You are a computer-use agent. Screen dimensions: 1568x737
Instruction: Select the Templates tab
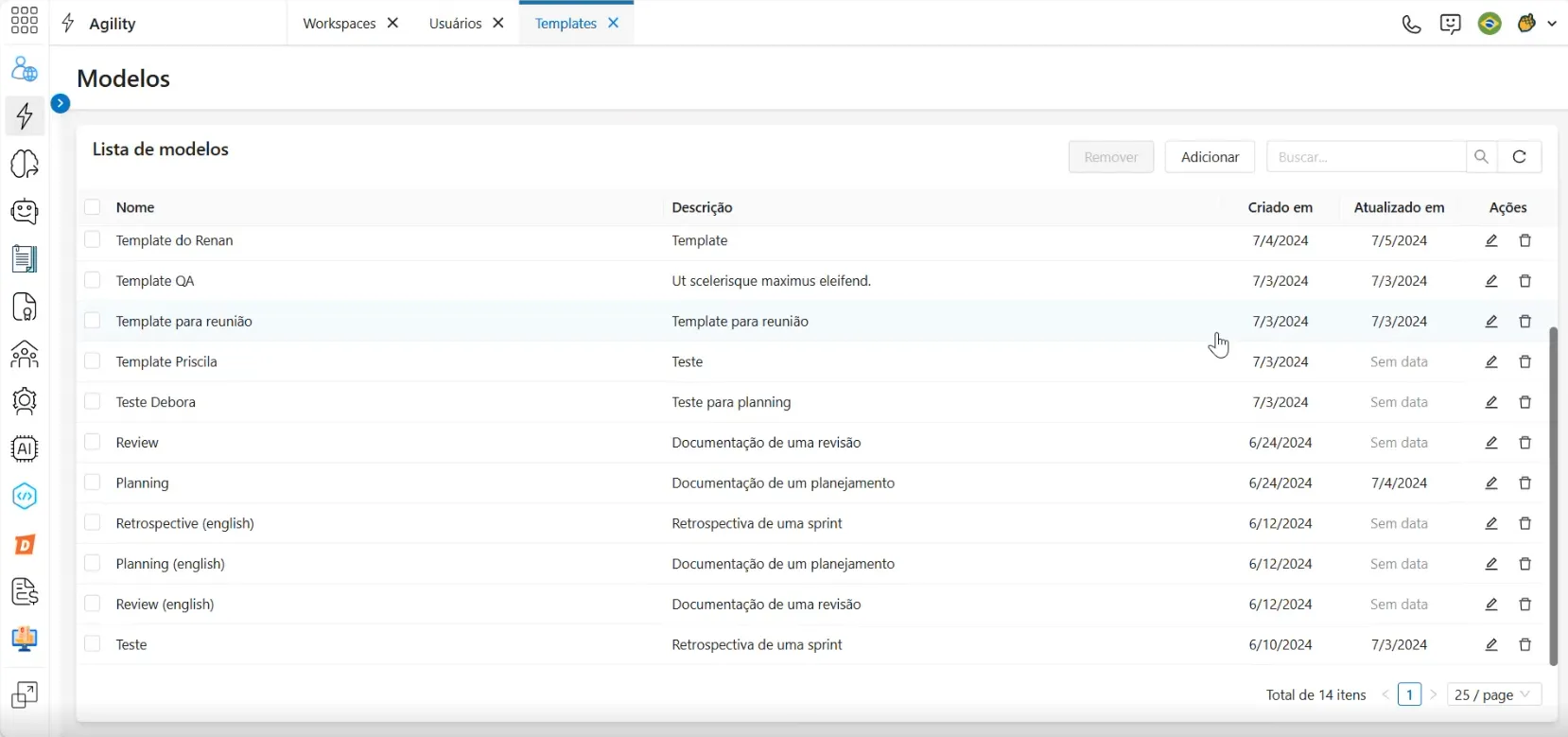(x=566, y=24)
